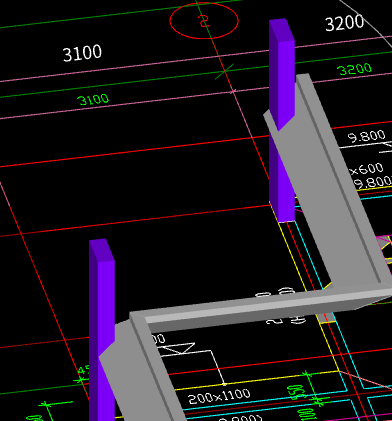Select the green 3200 dimension text
The image size is (392, 421).
click(x=355, y=69)
